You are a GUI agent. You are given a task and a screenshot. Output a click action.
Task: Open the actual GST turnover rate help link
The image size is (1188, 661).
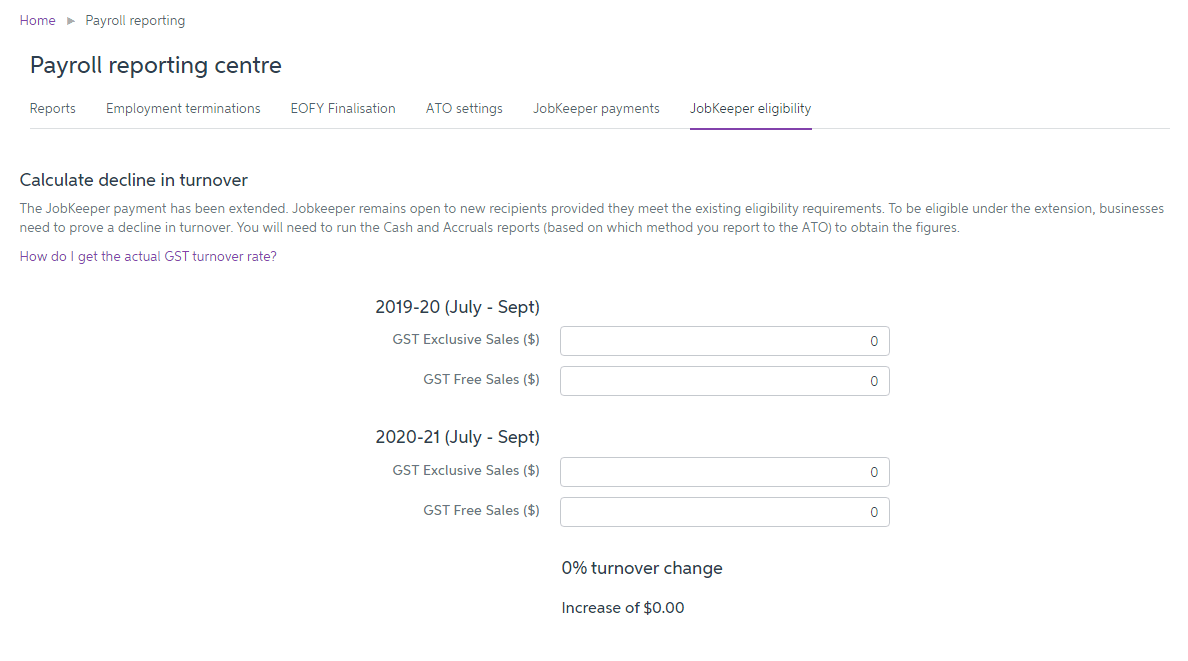point(148,256)
